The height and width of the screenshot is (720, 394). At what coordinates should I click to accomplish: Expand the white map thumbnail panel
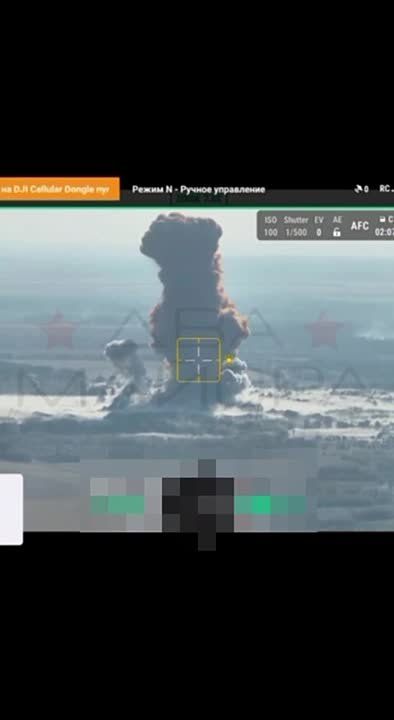pos(11,510)
